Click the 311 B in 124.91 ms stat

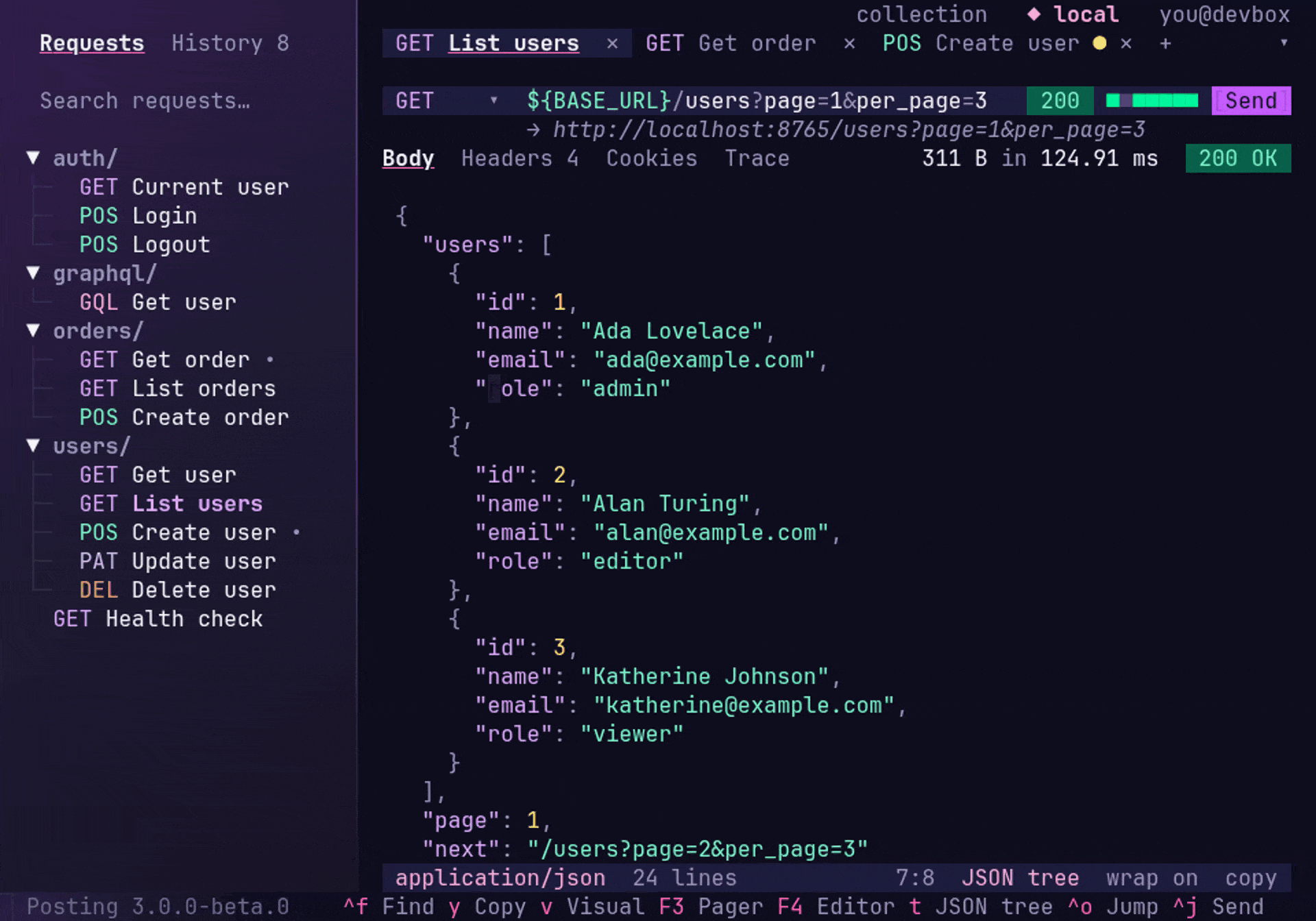[x=1040, y=158]
